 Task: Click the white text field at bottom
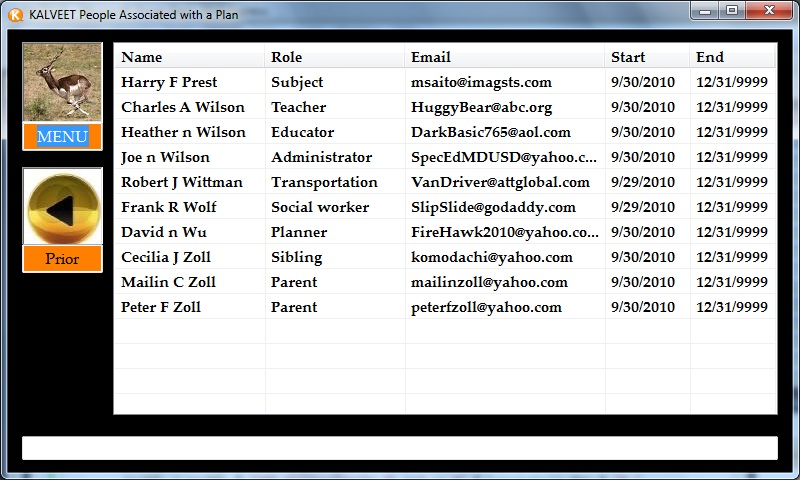pyautogui.click(x=399, y=448)
